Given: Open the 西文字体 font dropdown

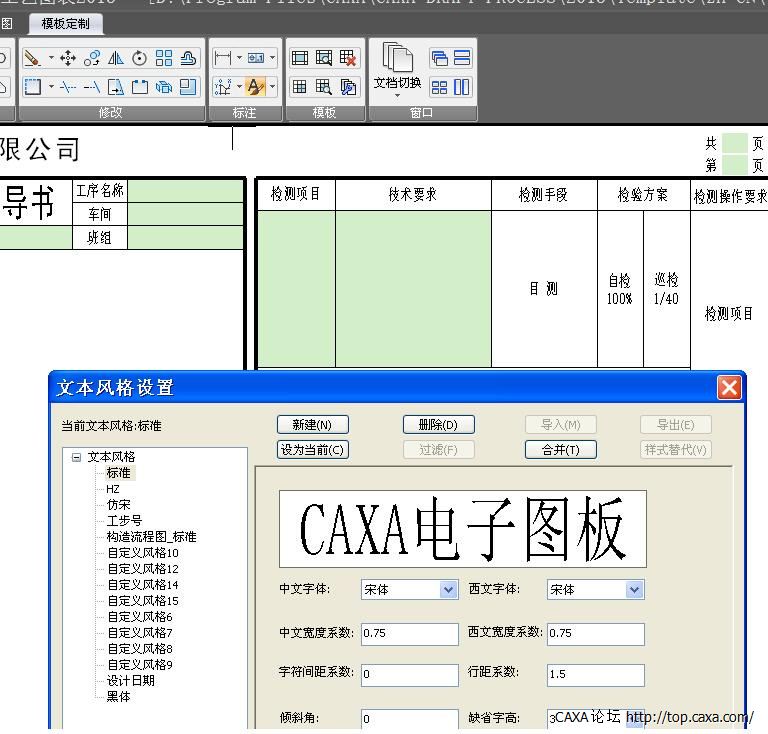Looking at the screenshot, I should click(x=634, y=590).
